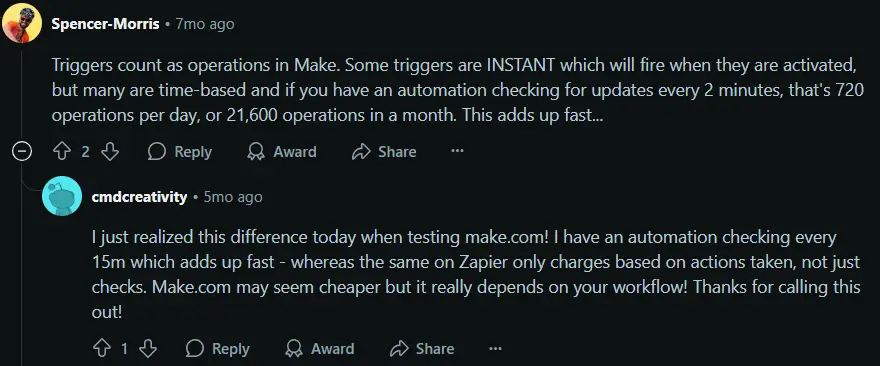The image size is (880, 366).
Task: Share cmdcreativity's comment
Action: (422, 349)
